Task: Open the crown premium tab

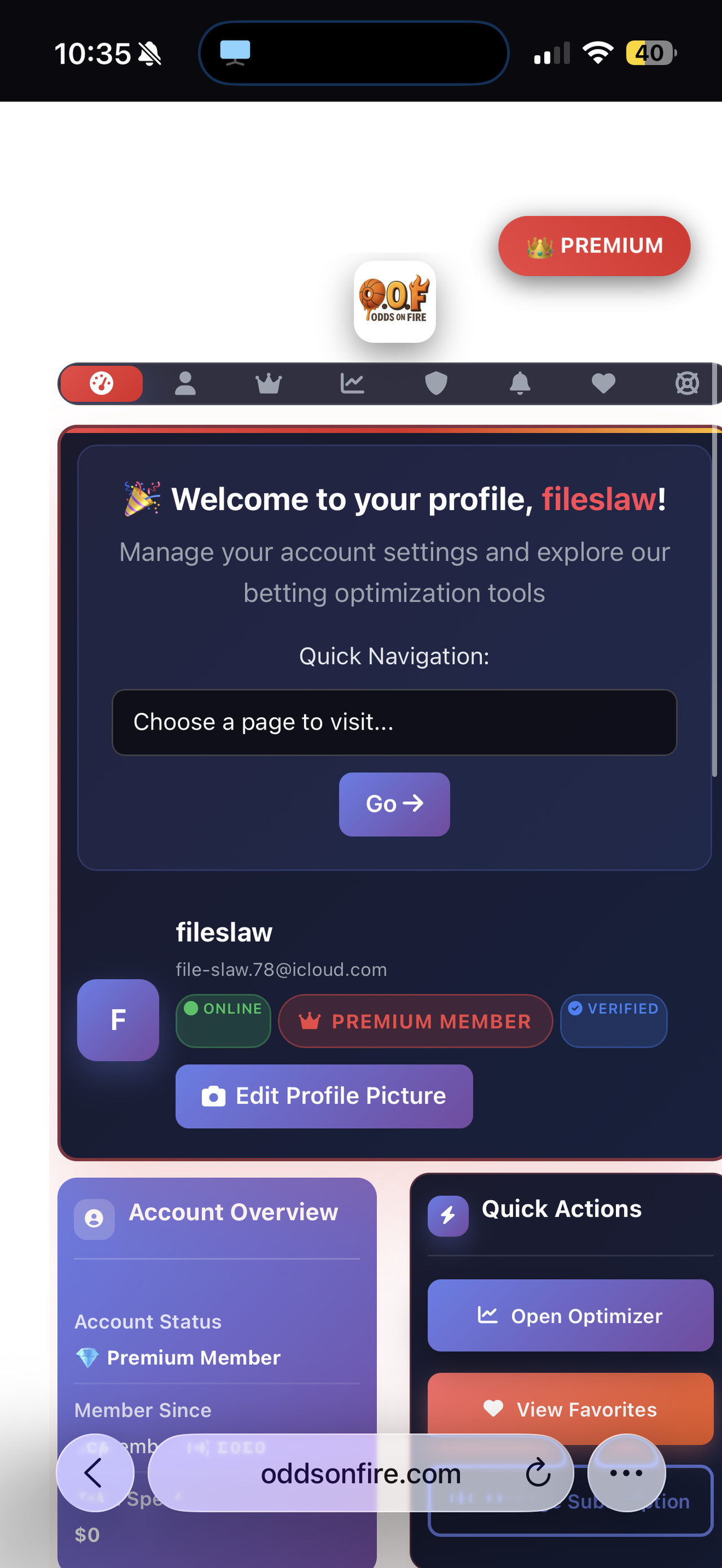Action: pos(268,383)
